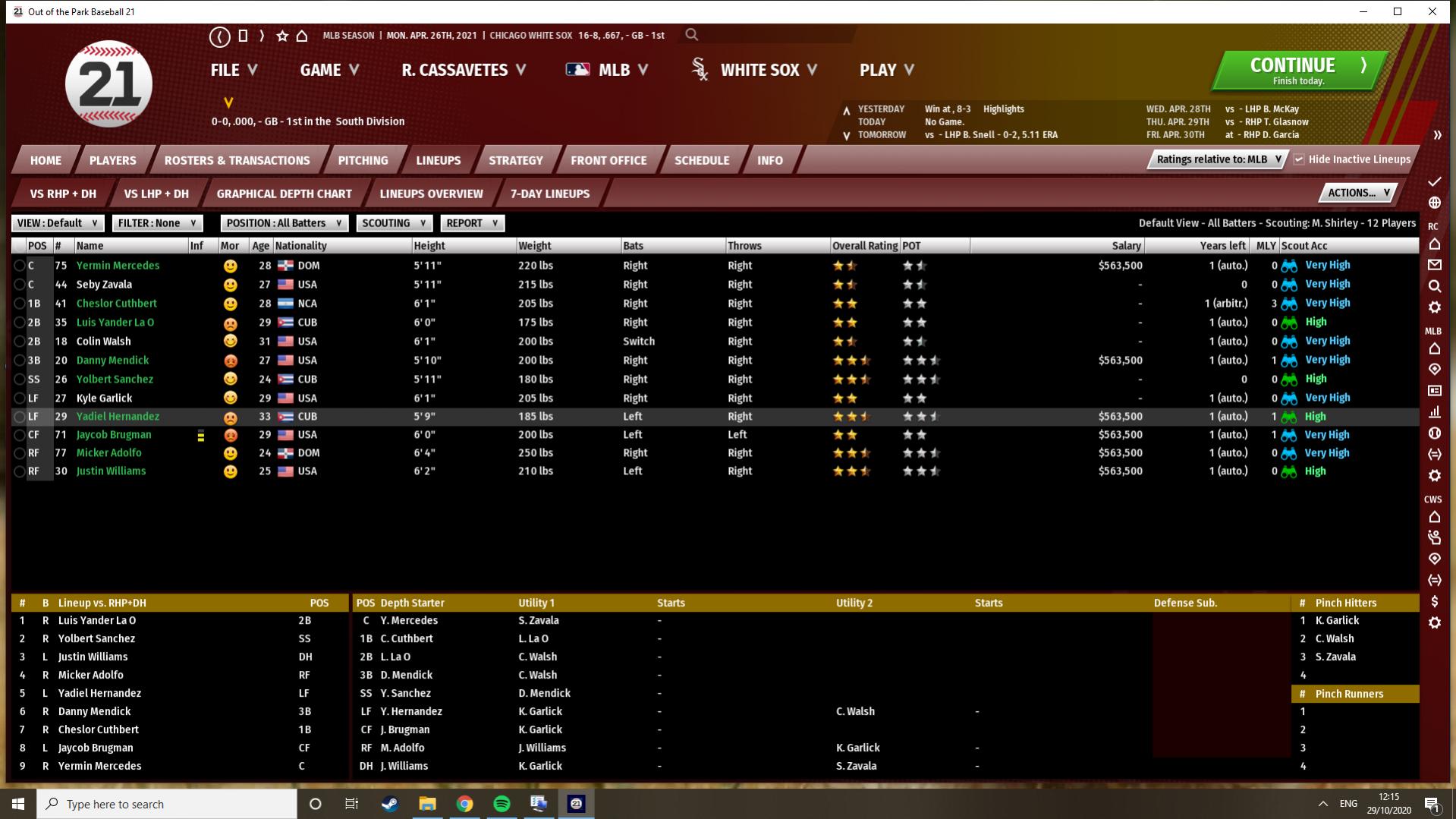
Task: Select radio button for Kyle Garlick row
Action: (x=19, y=398)
